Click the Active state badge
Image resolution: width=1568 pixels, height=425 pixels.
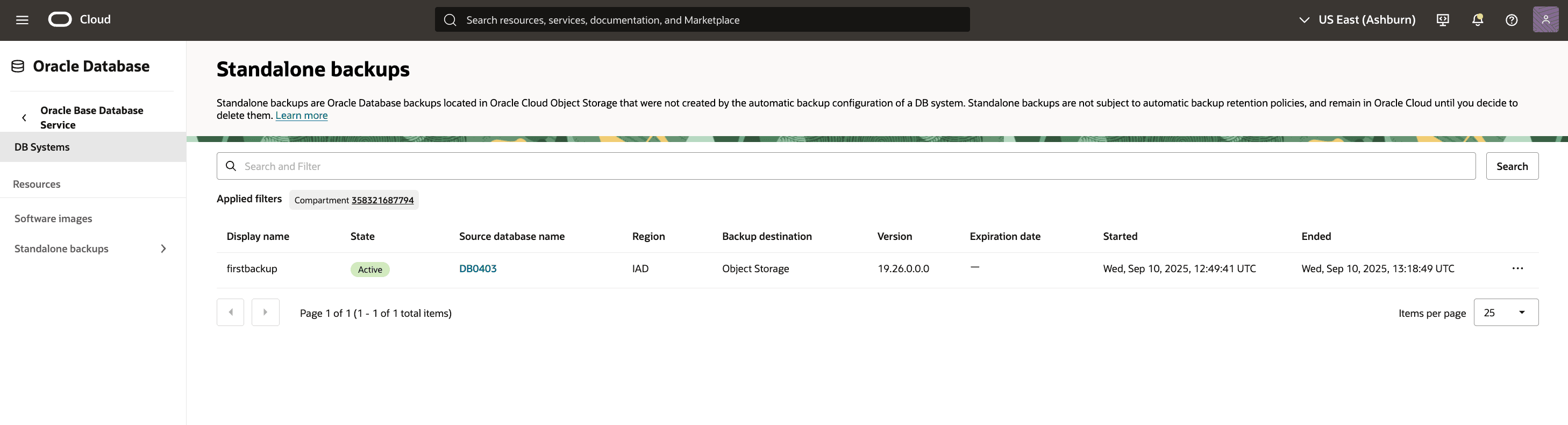click(x=370, y=269)
